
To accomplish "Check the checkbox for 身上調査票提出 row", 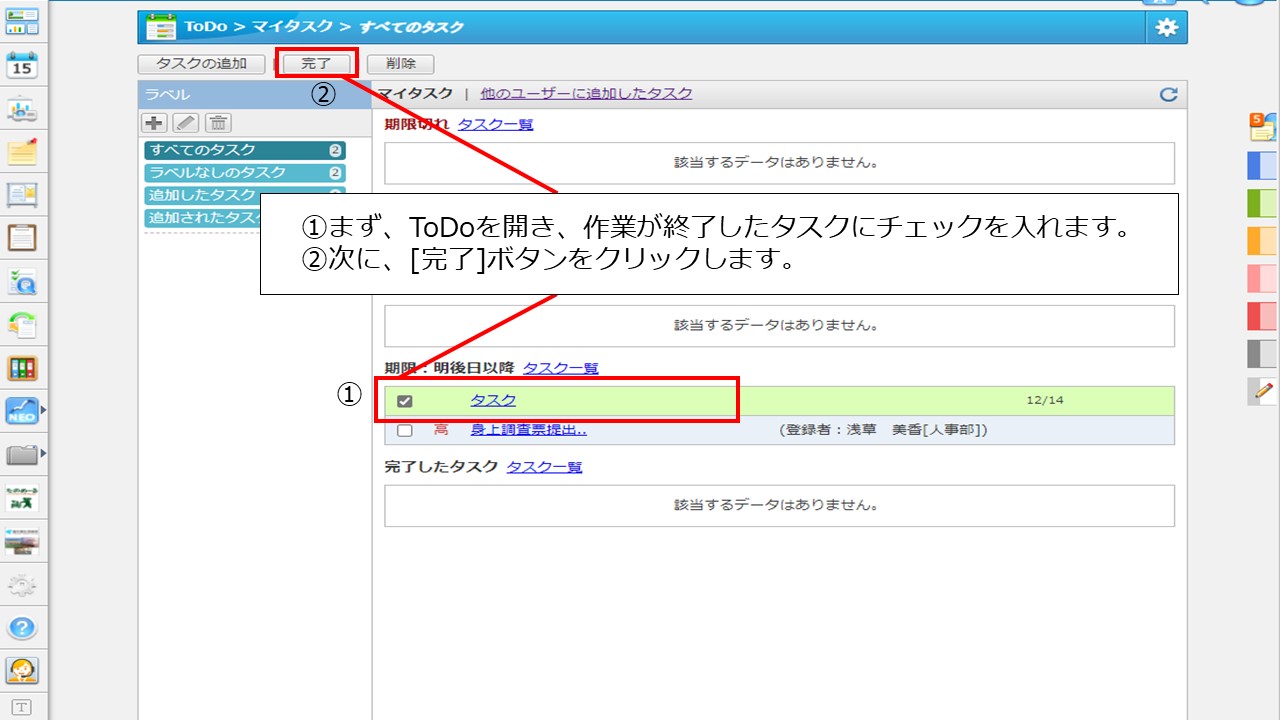I will pos(405,431).
